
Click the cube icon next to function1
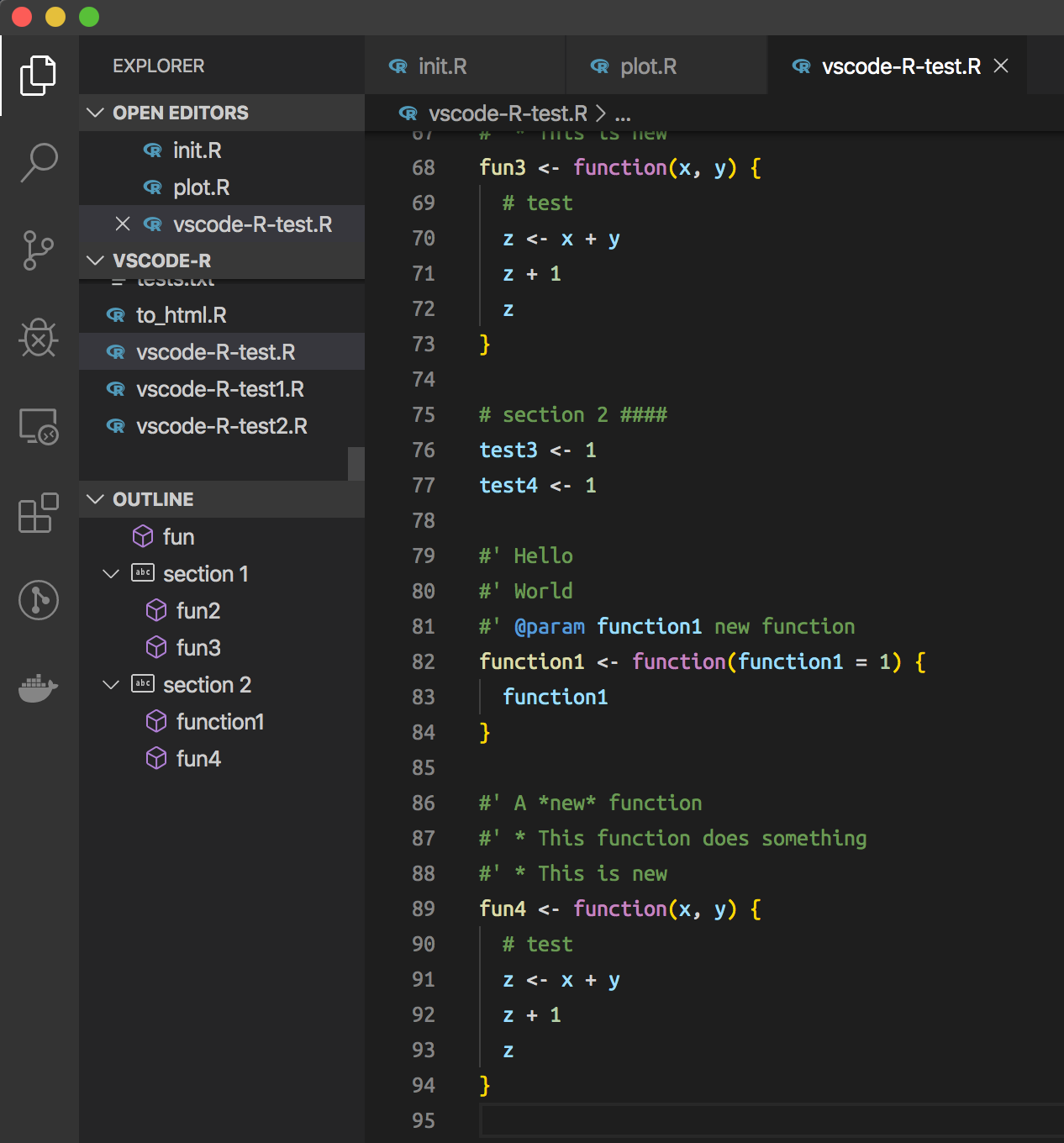point(156,721)
